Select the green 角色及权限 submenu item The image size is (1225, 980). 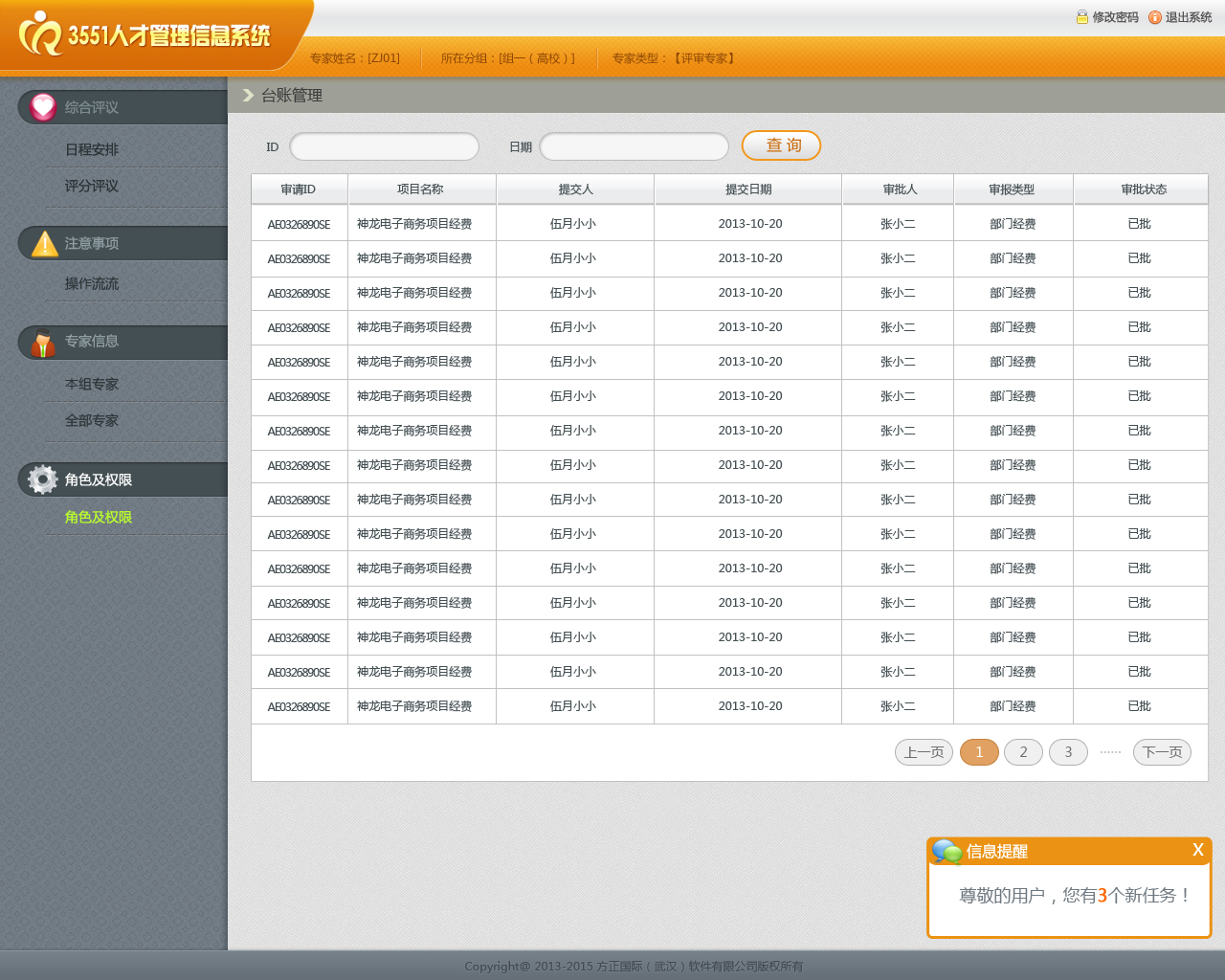tap(99, 517)
